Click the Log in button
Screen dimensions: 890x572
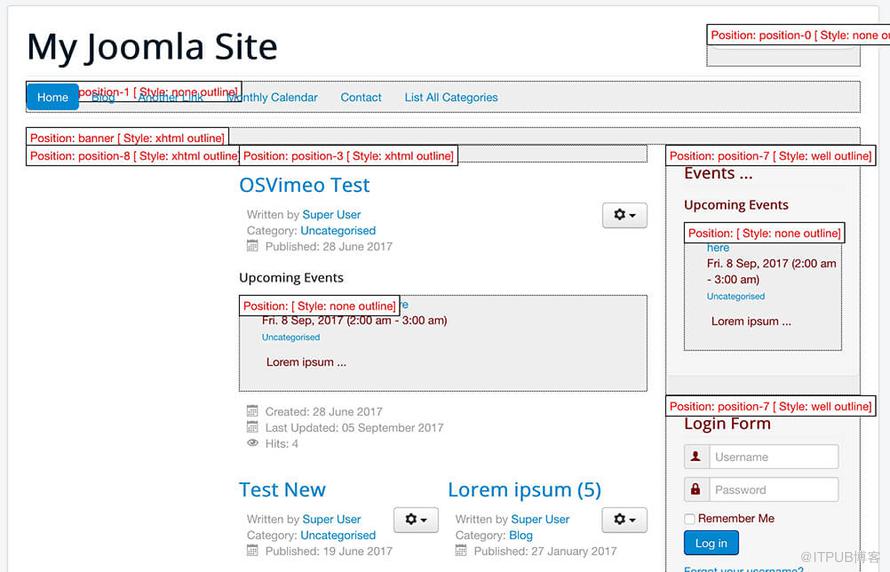point(711,543)
